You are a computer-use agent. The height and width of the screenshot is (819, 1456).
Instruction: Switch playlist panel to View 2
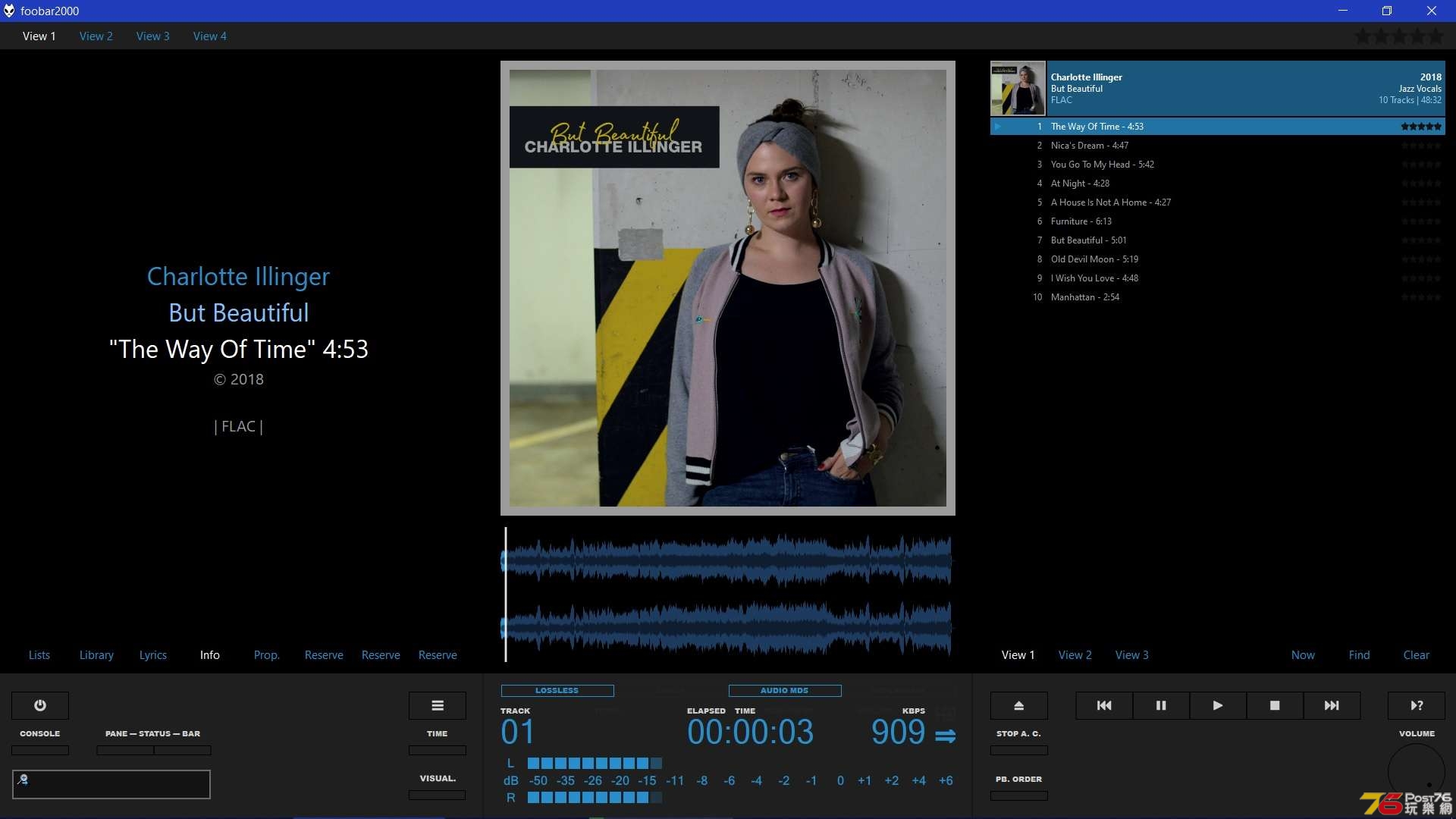click(x=1075, y=654)
